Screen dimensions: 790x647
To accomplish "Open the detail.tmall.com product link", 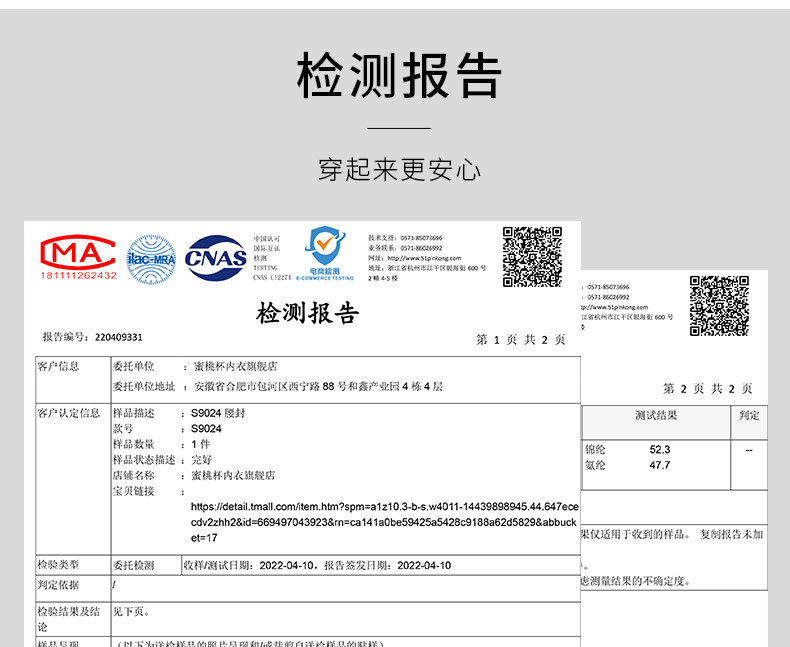I will coord(384,522).
